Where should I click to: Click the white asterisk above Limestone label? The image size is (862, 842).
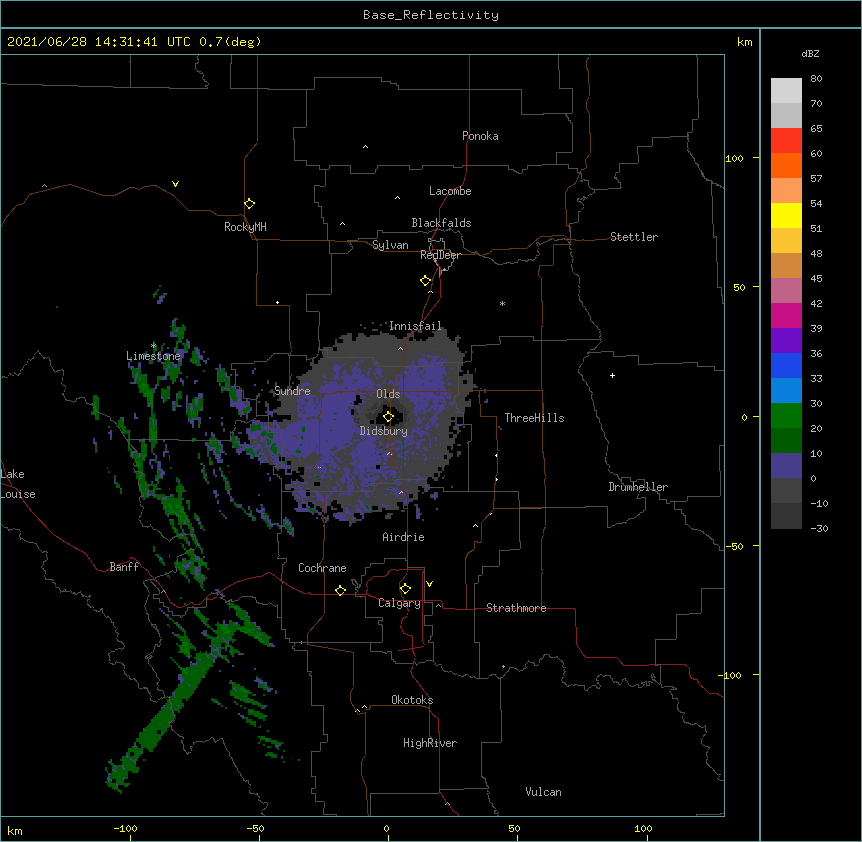154,345
